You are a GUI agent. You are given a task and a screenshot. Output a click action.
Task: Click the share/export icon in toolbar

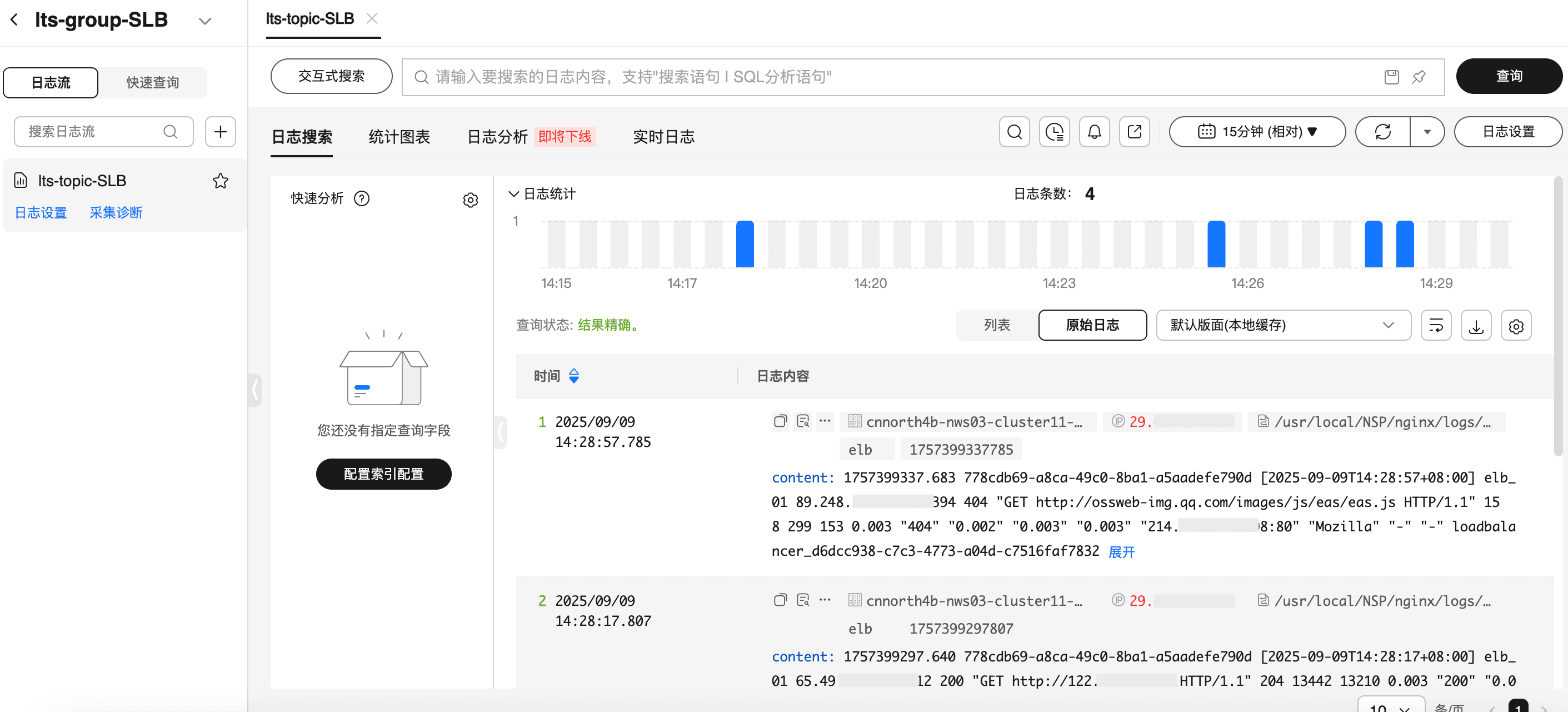click(1134, 132)
